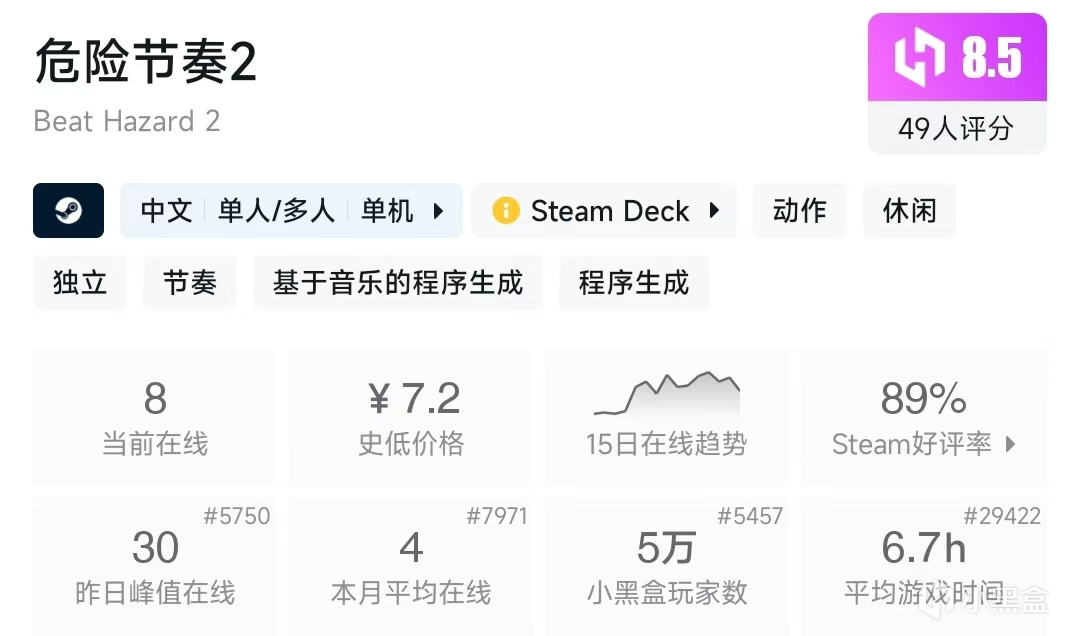This screenshot has height=636, width=1080.
Task: Open the 小黑盒玩家数 stat card
Action: 667,566
